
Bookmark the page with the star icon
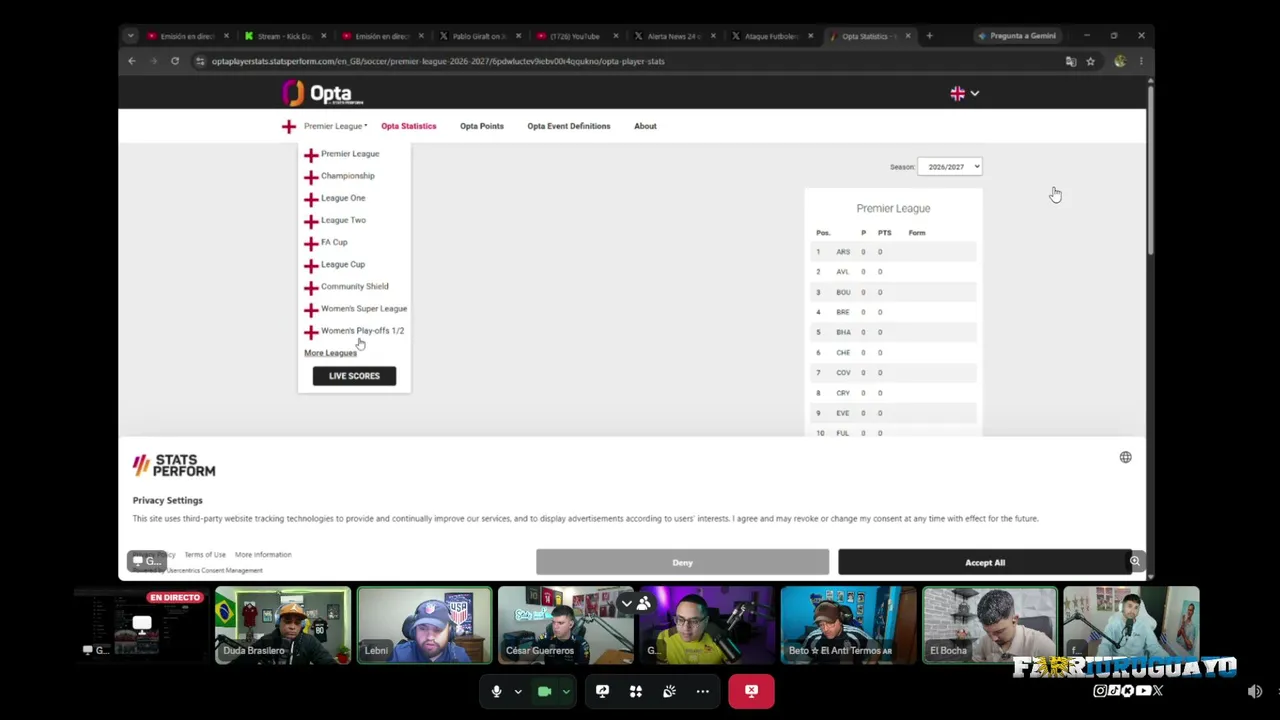[1091, 61]
